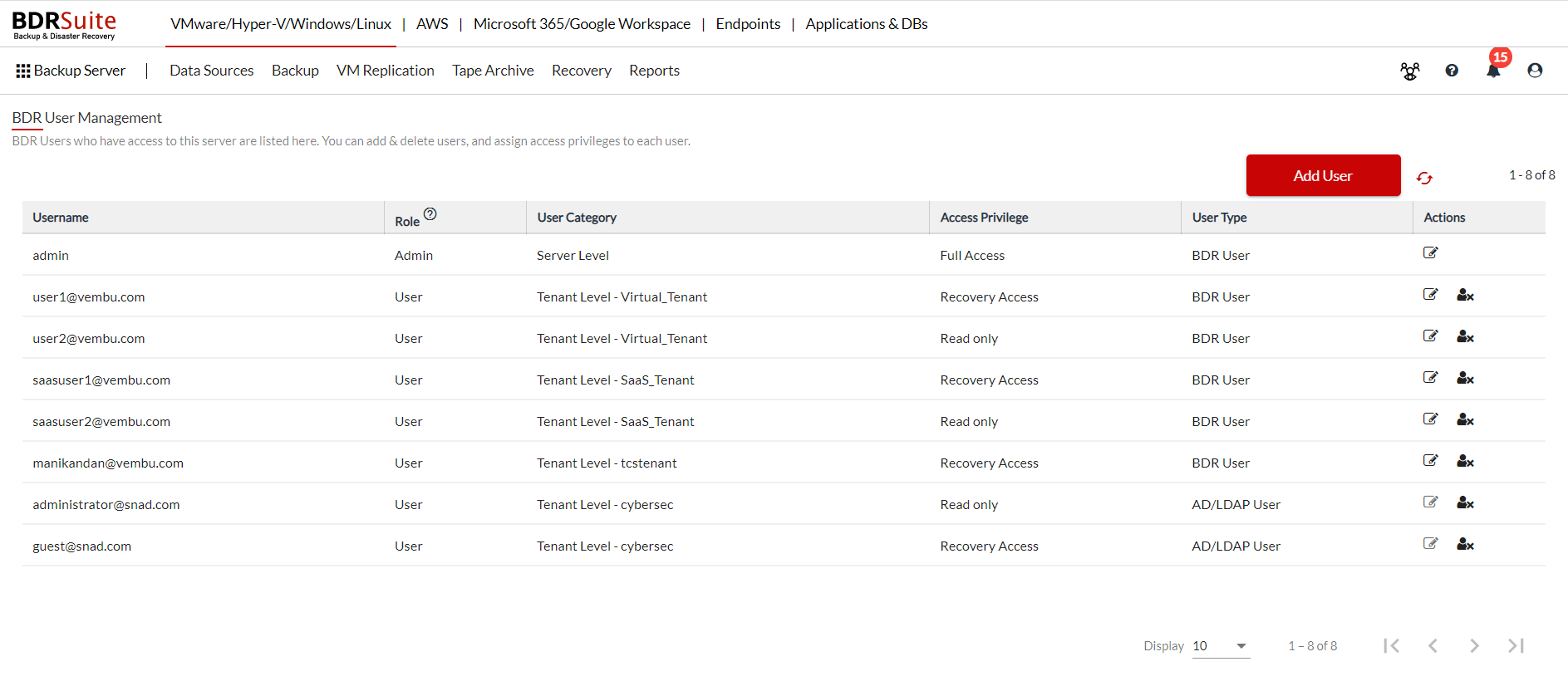
Task: Edit saasuser1@vembu.com entry
Action: (1430, 377)
